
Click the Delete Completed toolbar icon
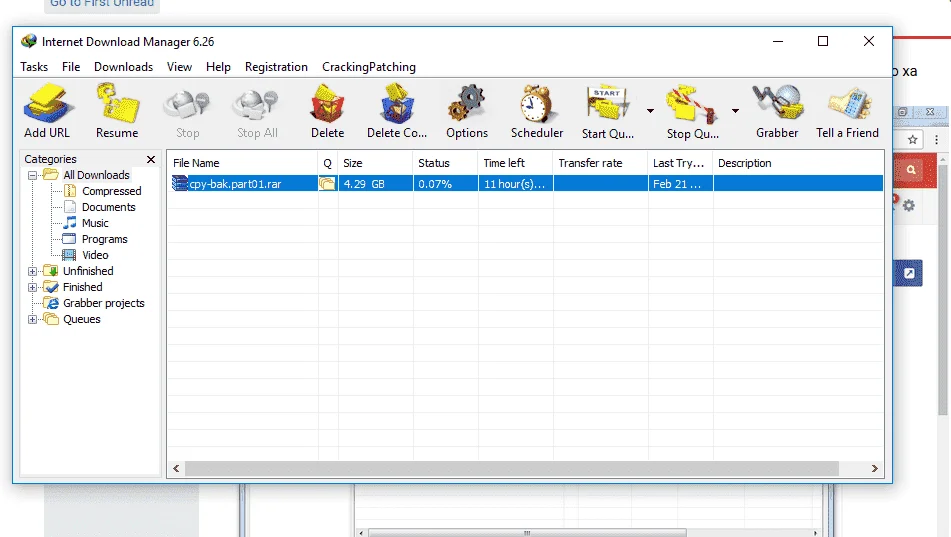coord(397,111)
